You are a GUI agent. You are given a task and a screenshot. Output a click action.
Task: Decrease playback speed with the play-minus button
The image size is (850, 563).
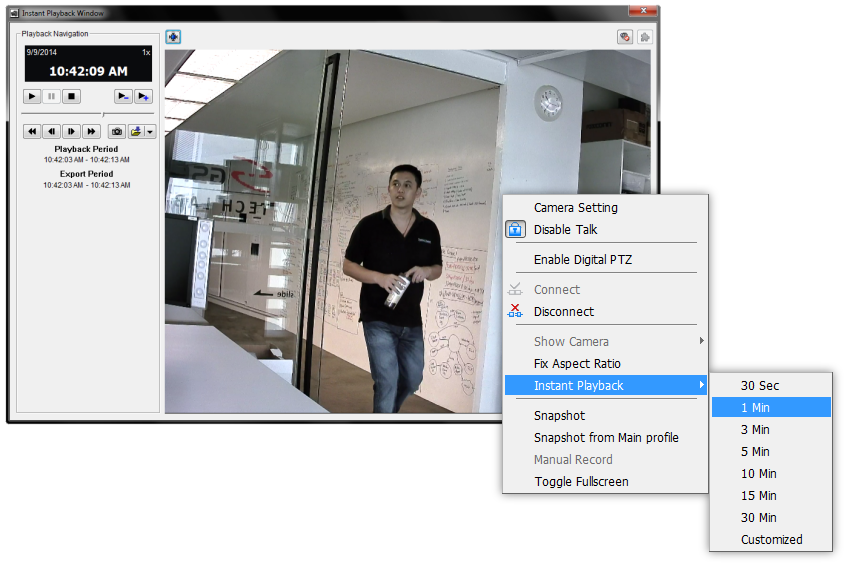[123, 96]
